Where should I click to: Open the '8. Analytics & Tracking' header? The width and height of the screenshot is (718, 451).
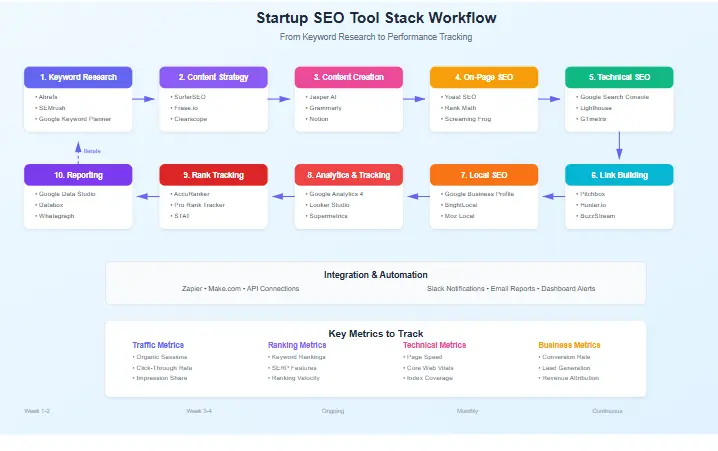[348, 175]
